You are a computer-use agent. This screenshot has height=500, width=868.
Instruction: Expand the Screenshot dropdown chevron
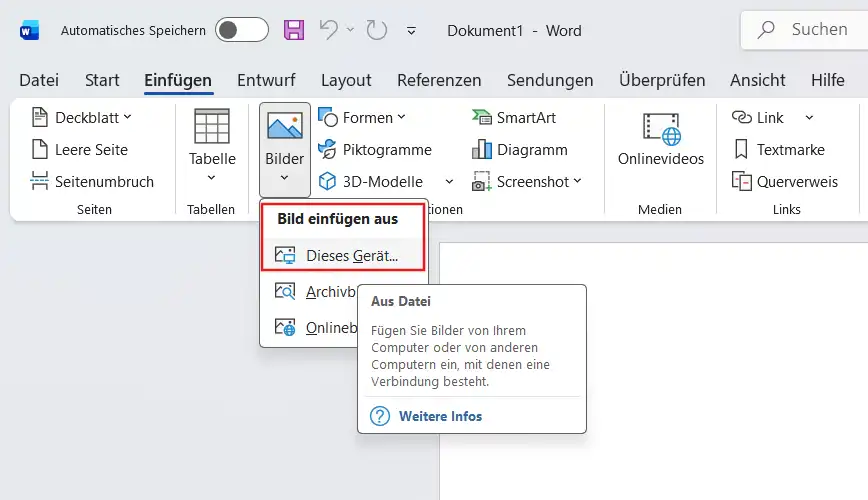click(577, 181)
